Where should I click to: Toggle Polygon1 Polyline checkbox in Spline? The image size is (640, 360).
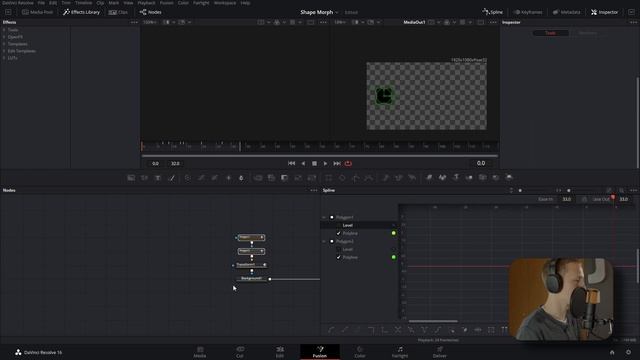pyautogui.click(x=338, y=233)
